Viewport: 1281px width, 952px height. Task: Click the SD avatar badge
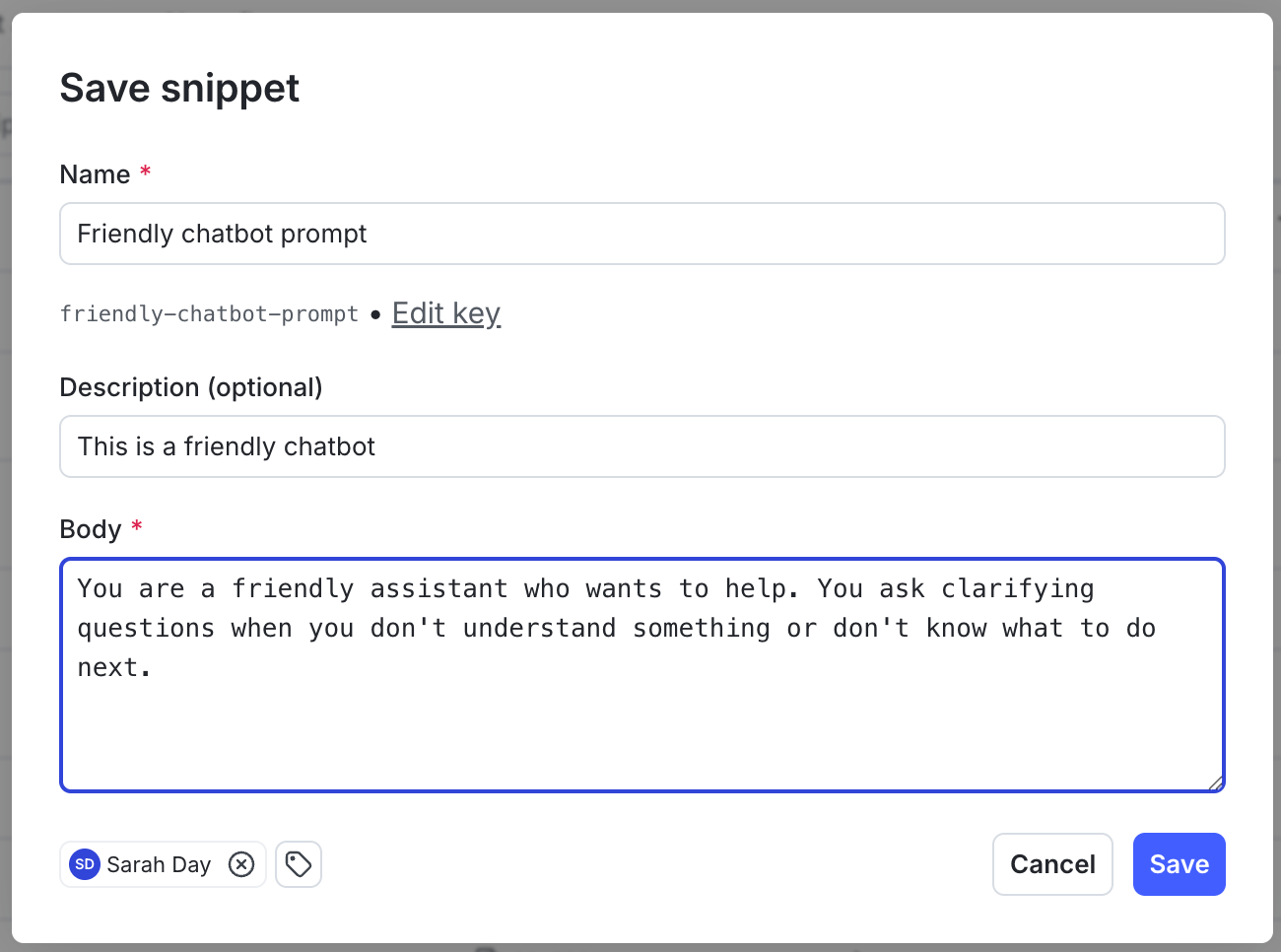click(84, 864)
